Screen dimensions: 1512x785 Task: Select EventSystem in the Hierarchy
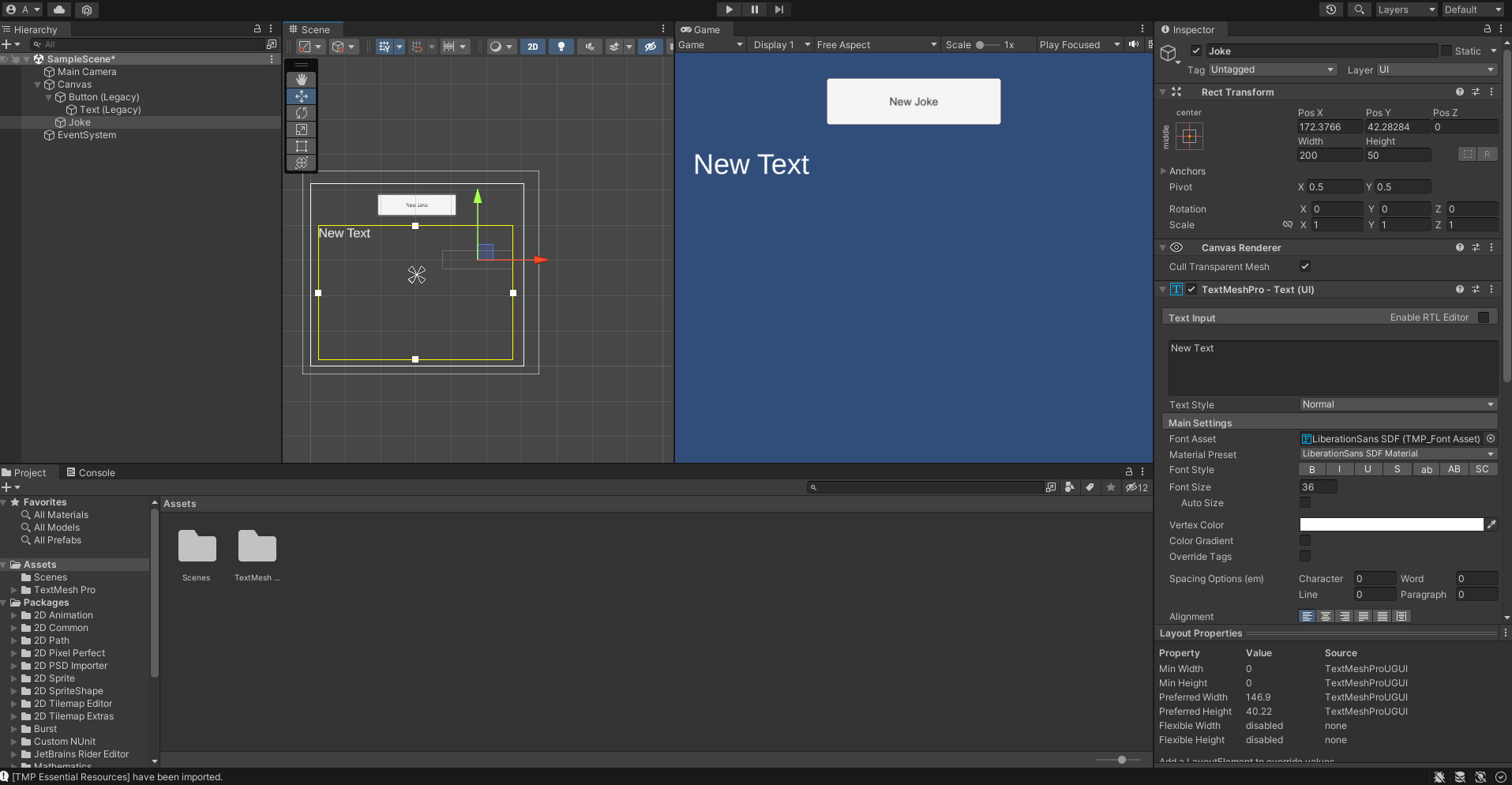[86, 135]
